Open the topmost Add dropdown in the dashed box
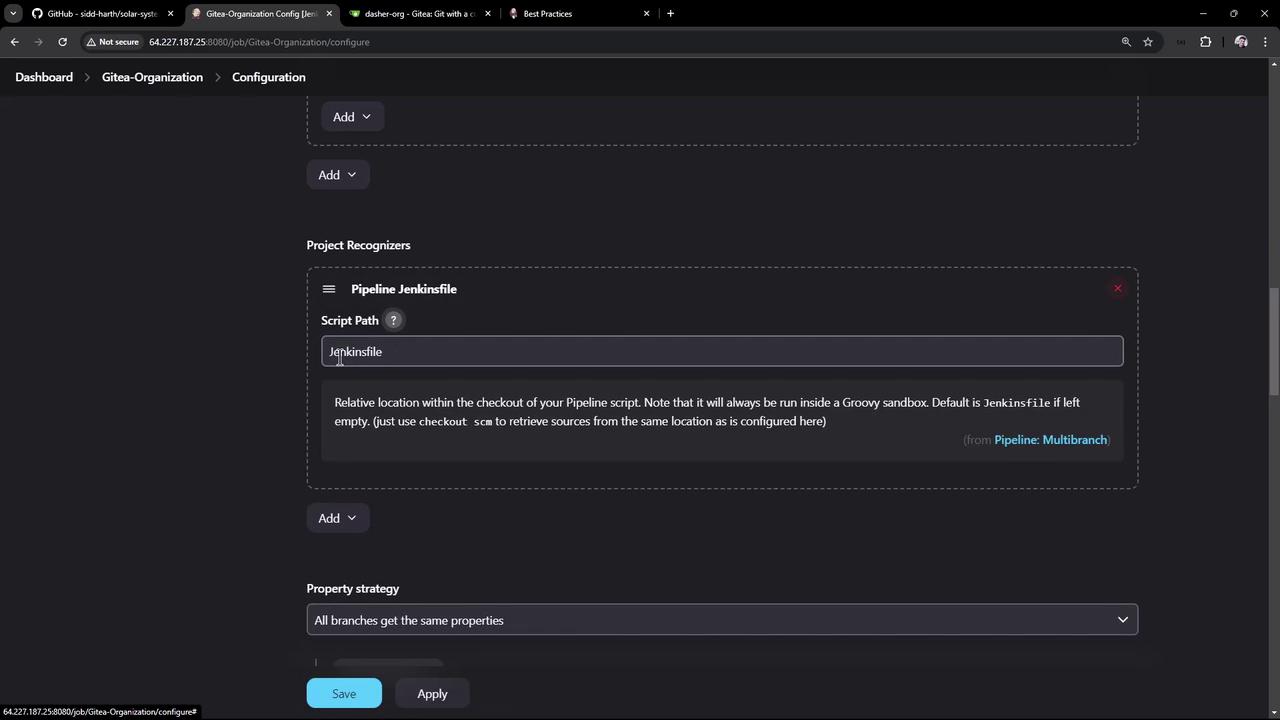 point(352,117)
